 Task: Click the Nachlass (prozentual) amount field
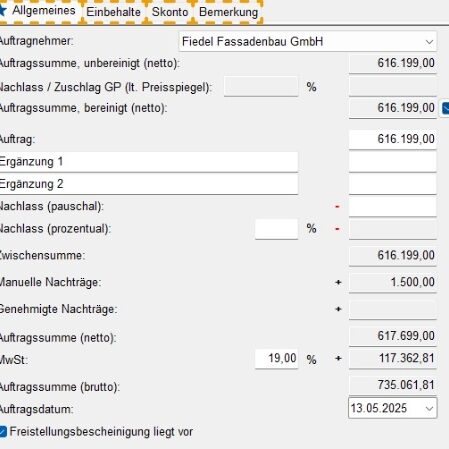(x=393, y=229)
